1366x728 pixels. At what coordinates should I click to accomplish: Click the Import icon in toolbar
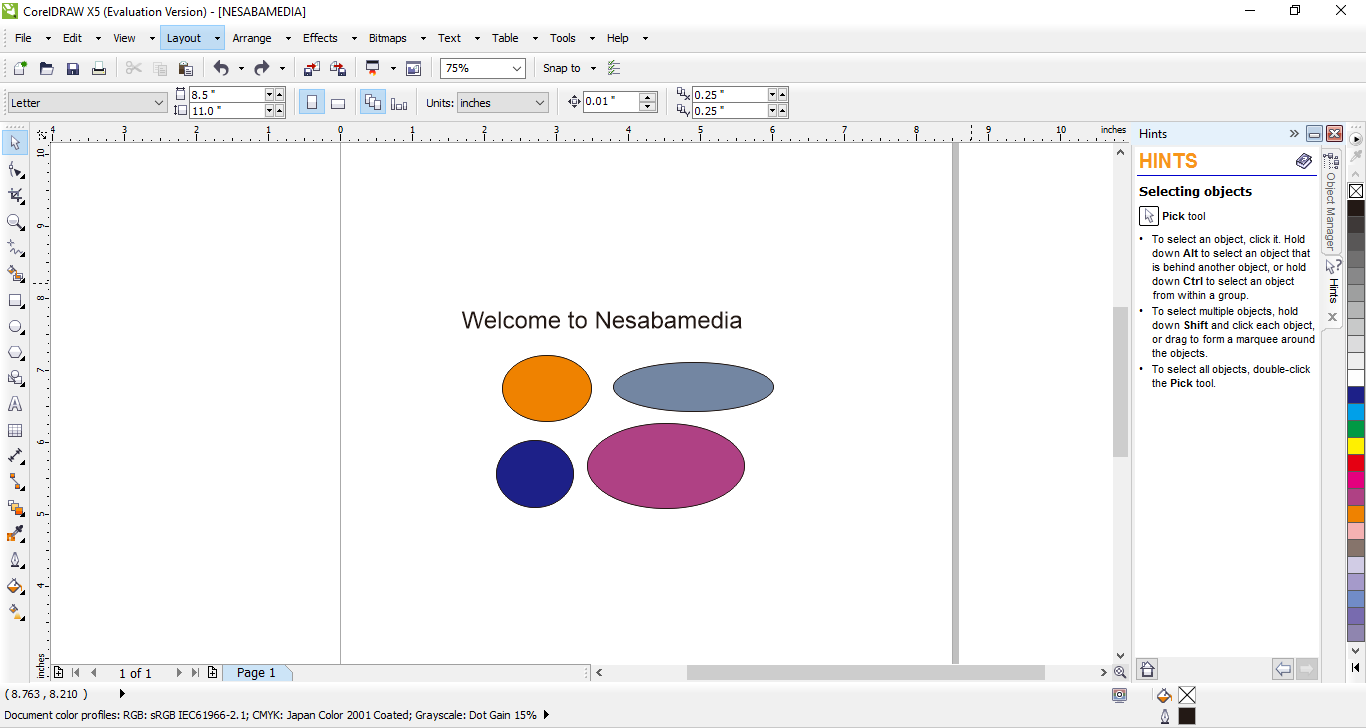point(312,68)
